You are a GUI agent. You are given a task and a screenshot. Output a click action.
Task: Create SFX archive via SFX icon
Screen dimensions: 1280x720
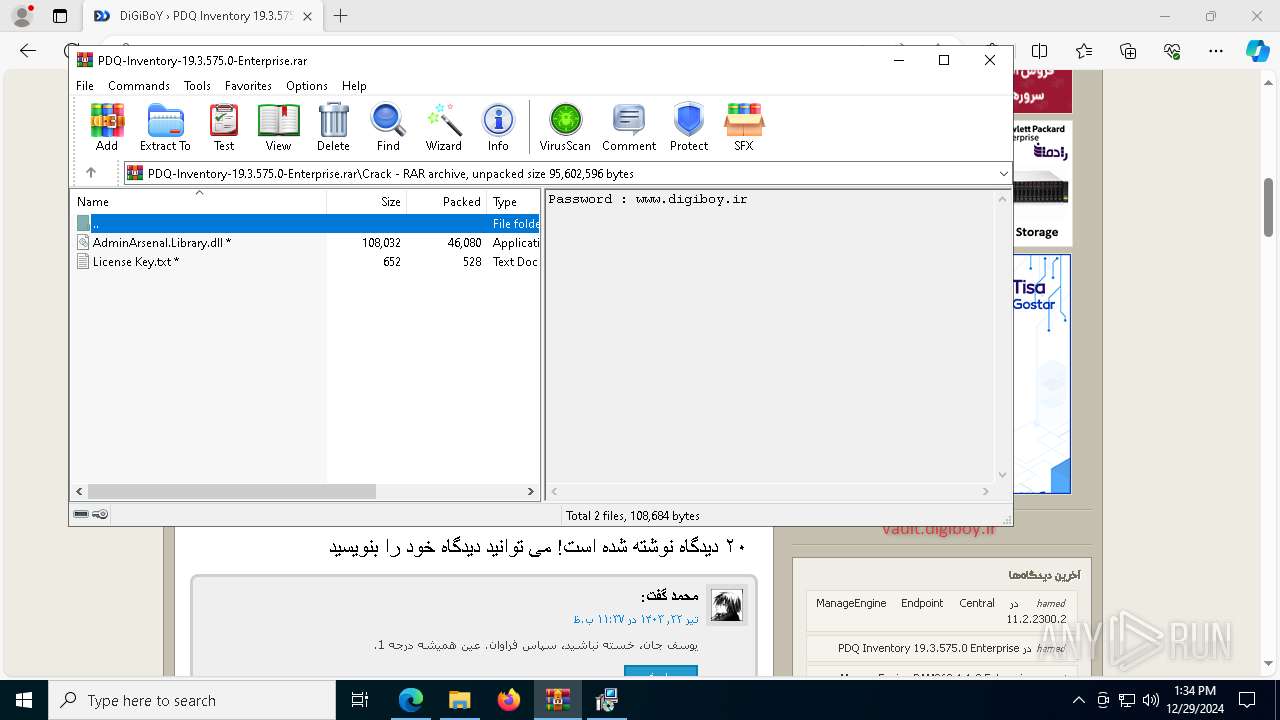(744, 127)
